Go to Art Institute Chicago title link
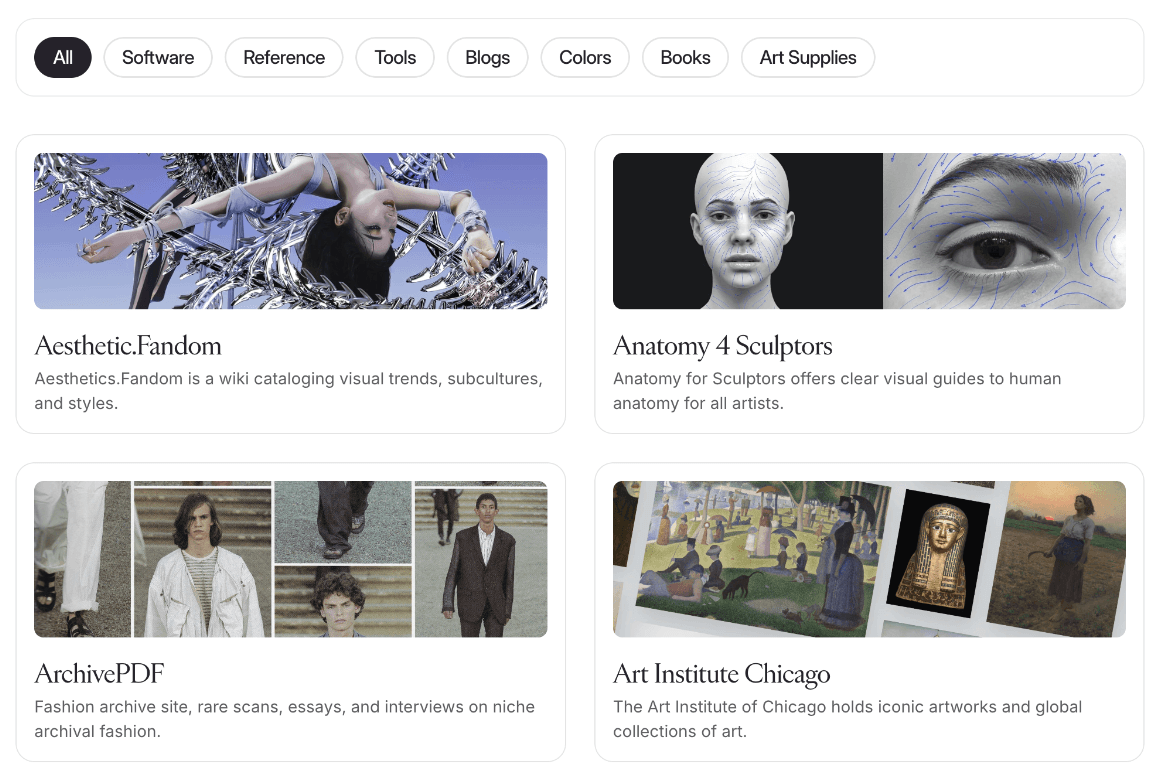The width and height of the screenshot is (1160, 778). point(722,674)
